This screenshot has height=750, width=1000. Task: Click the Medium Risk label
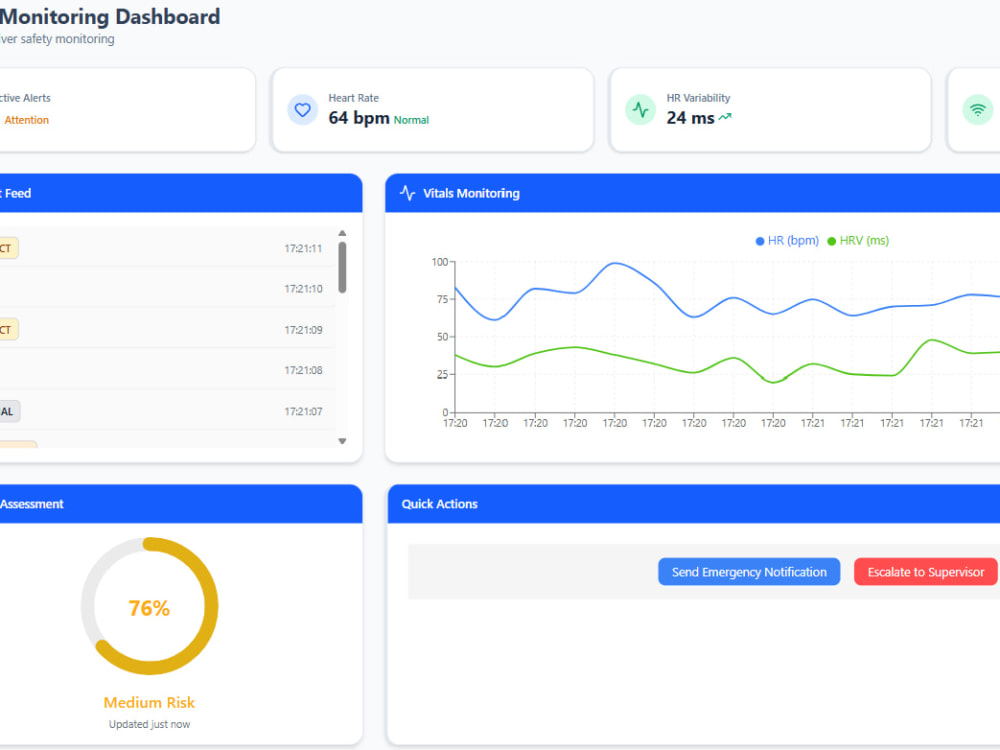(x=149, y=702)
